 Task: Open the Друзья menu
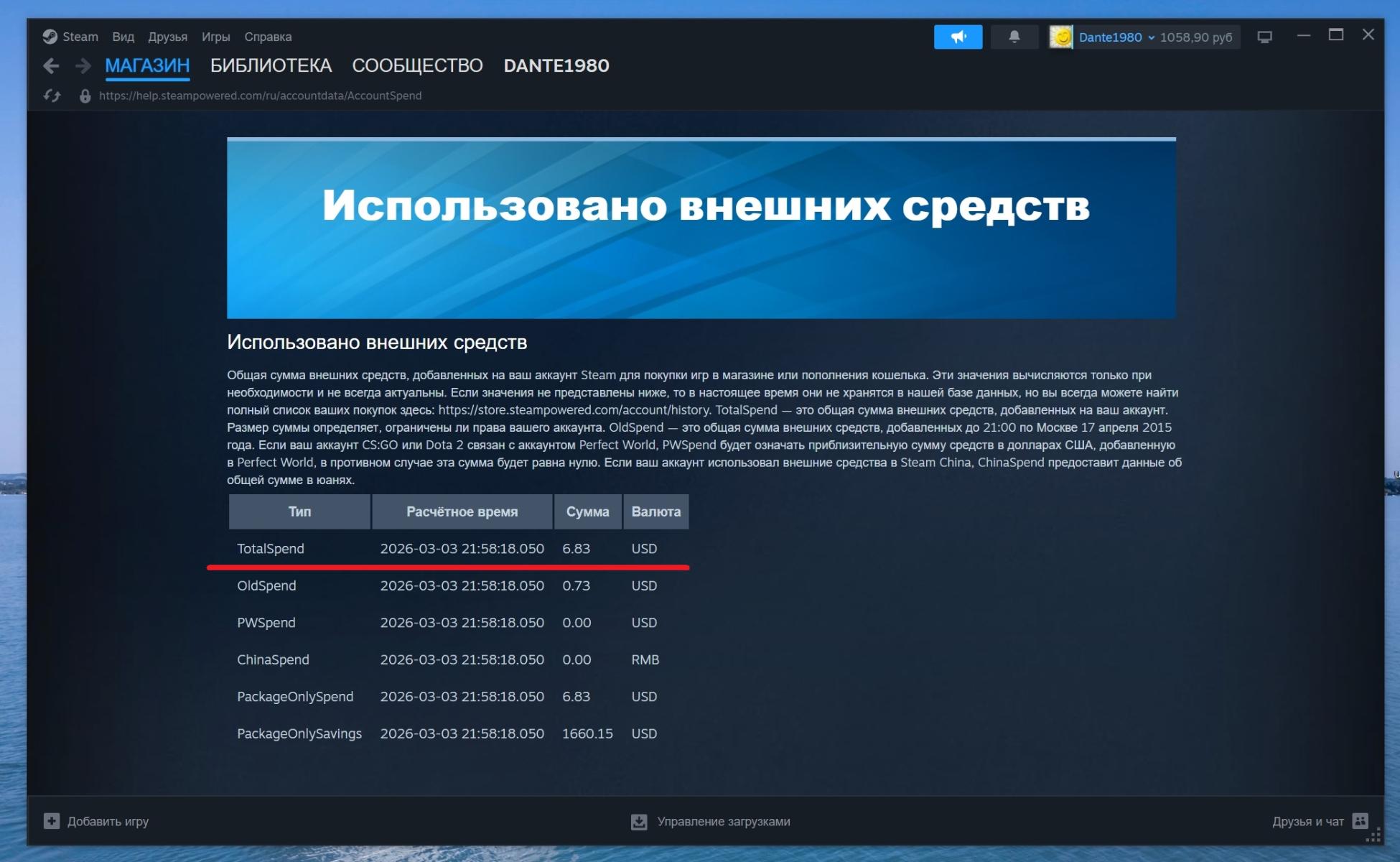[167, 37]
